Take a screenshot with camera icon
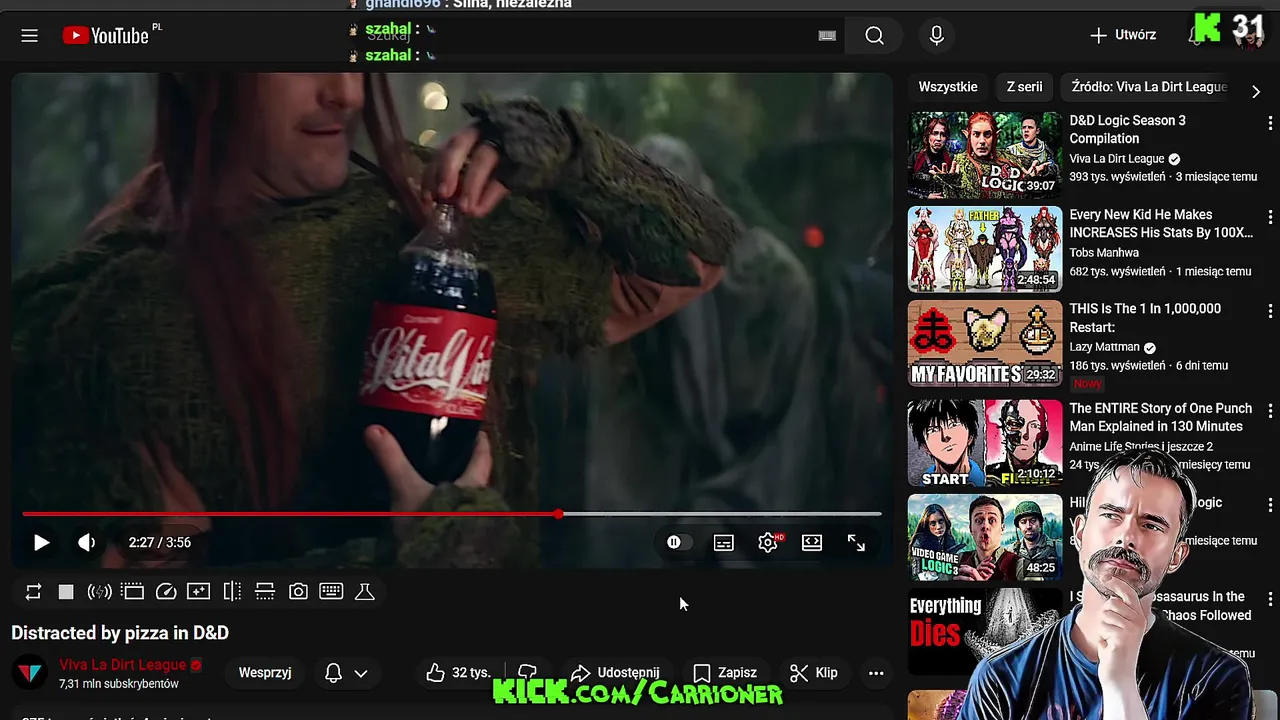Image resolution: width=1280 pixels, height=720 pixels. [298, 592]
